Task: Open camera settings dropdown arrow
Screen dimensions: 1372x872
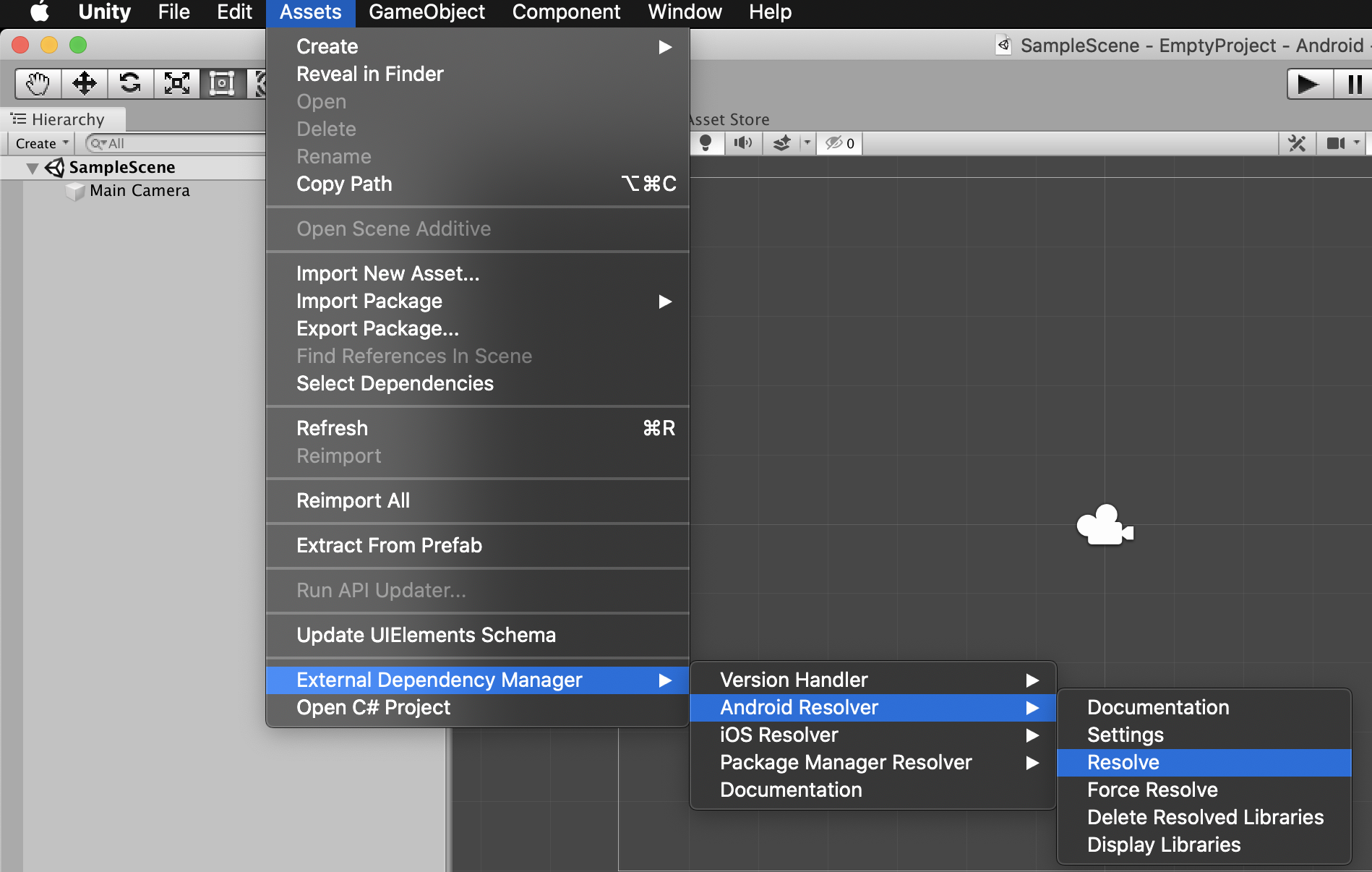Action: pos(1357,143)
